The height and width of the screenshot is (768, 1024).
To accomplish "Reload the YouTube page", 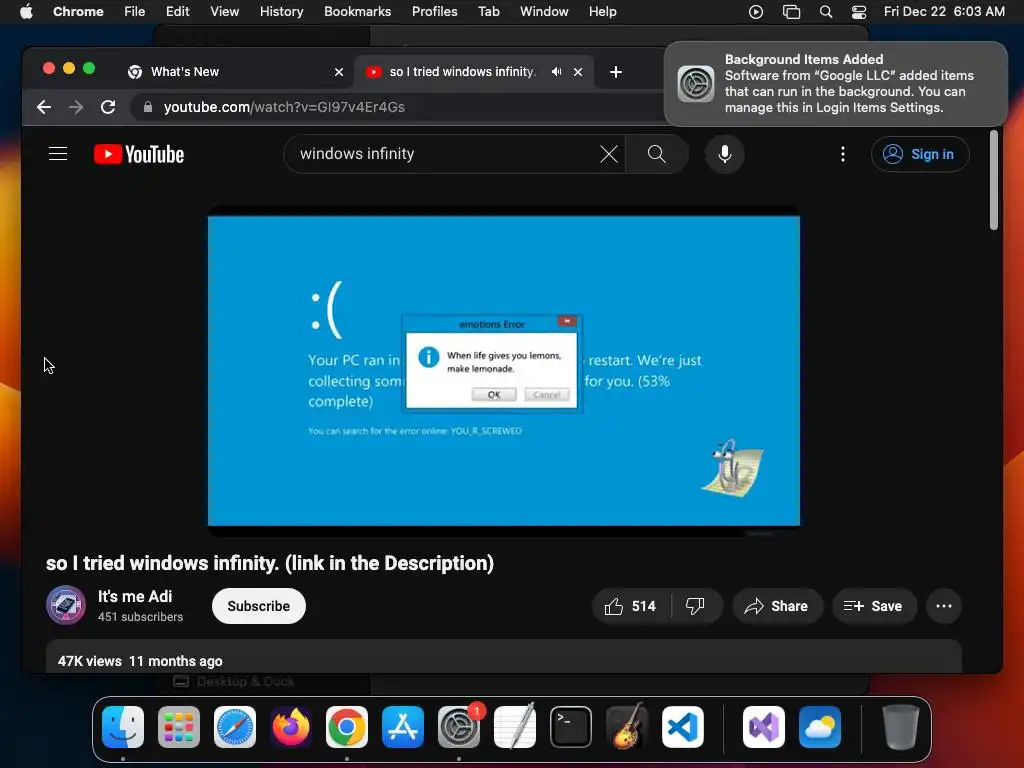I will [108, 107].
